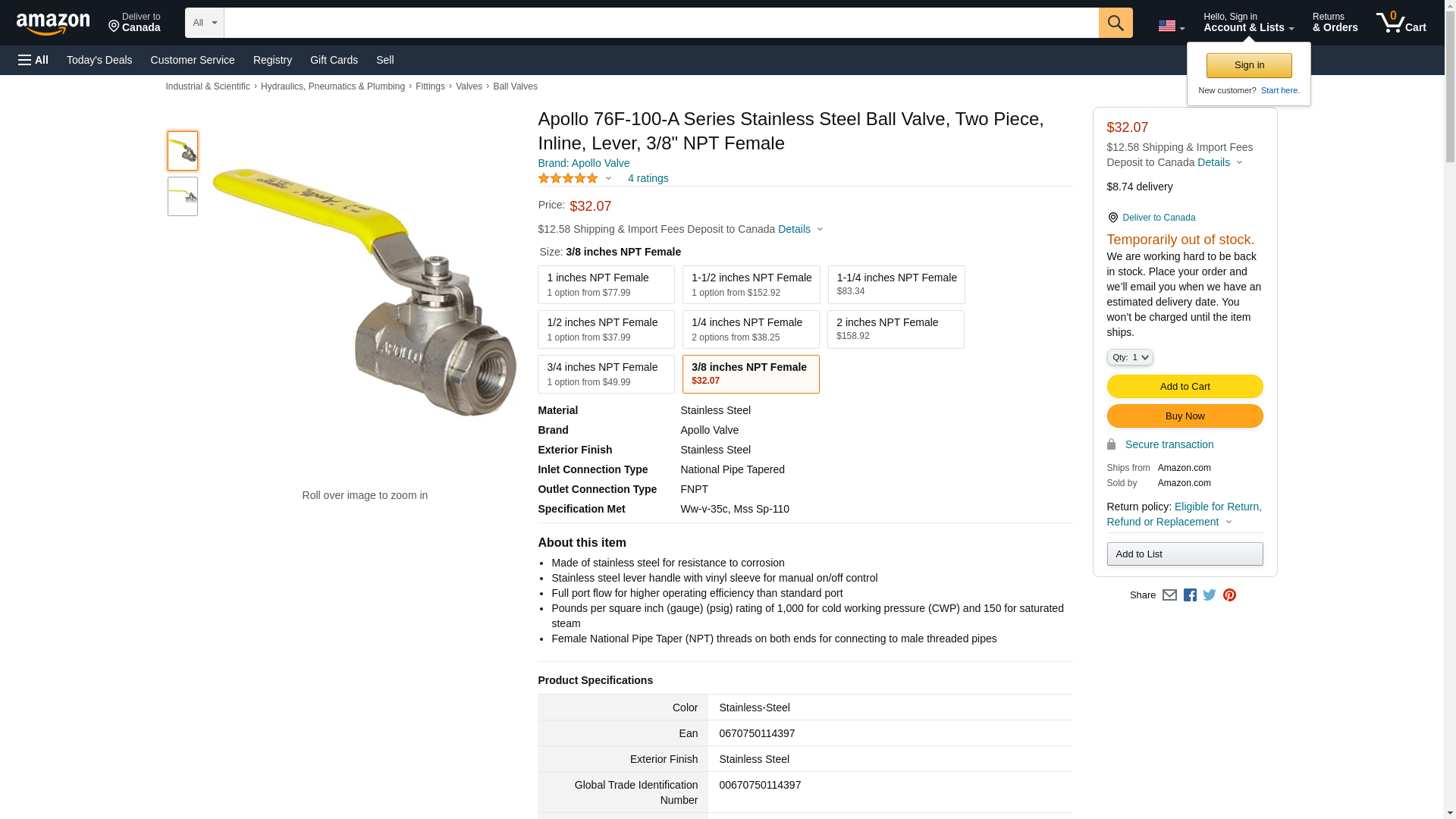This screenshot has height=819, width=1456.
Task: Open the All hamburger menu
Action: point(33,60)
